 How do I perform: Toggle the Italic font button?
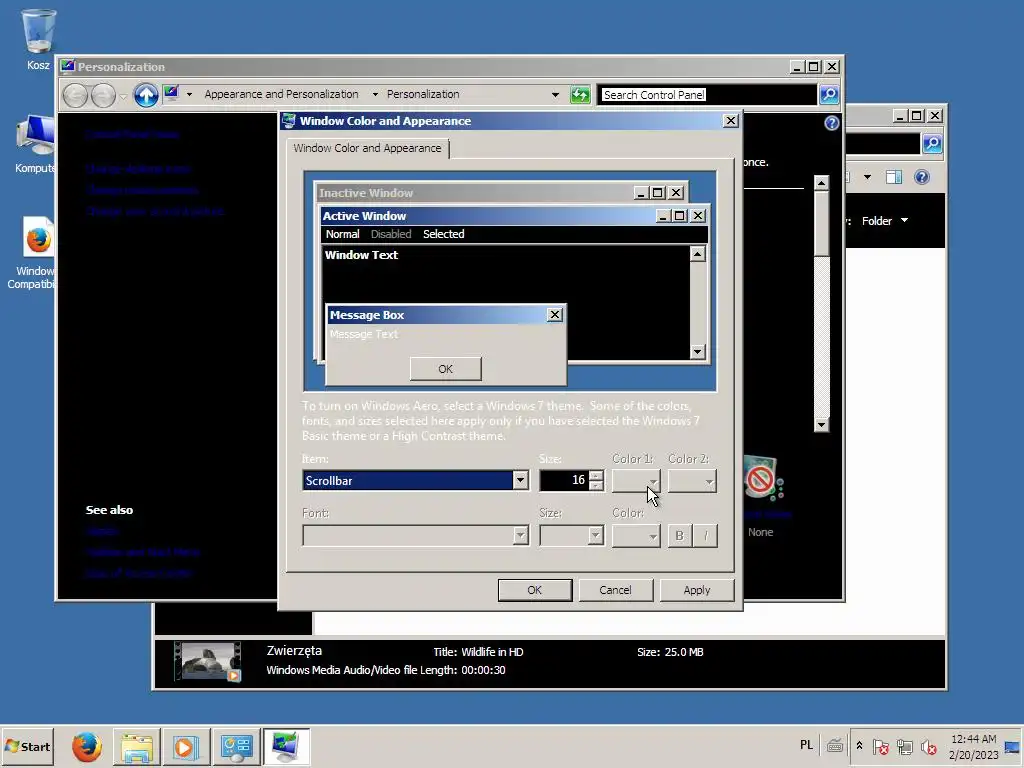pos(705,536)
